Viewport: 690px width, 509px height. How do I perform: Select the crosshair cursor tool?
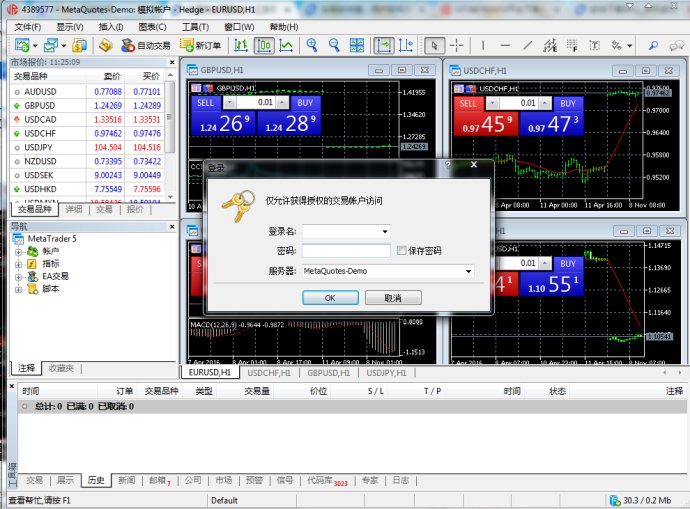coord(457,45)
